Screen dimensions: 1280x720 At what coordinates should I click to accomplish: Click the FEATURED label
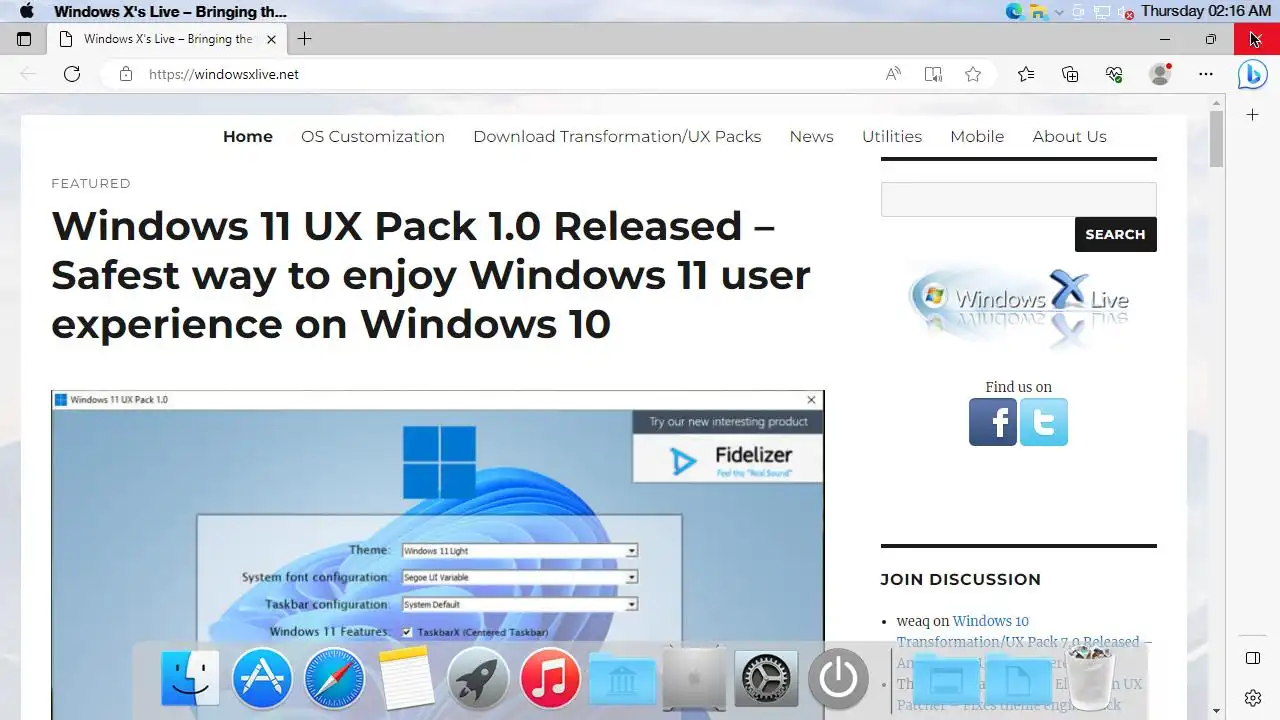(x=91, y=183)
